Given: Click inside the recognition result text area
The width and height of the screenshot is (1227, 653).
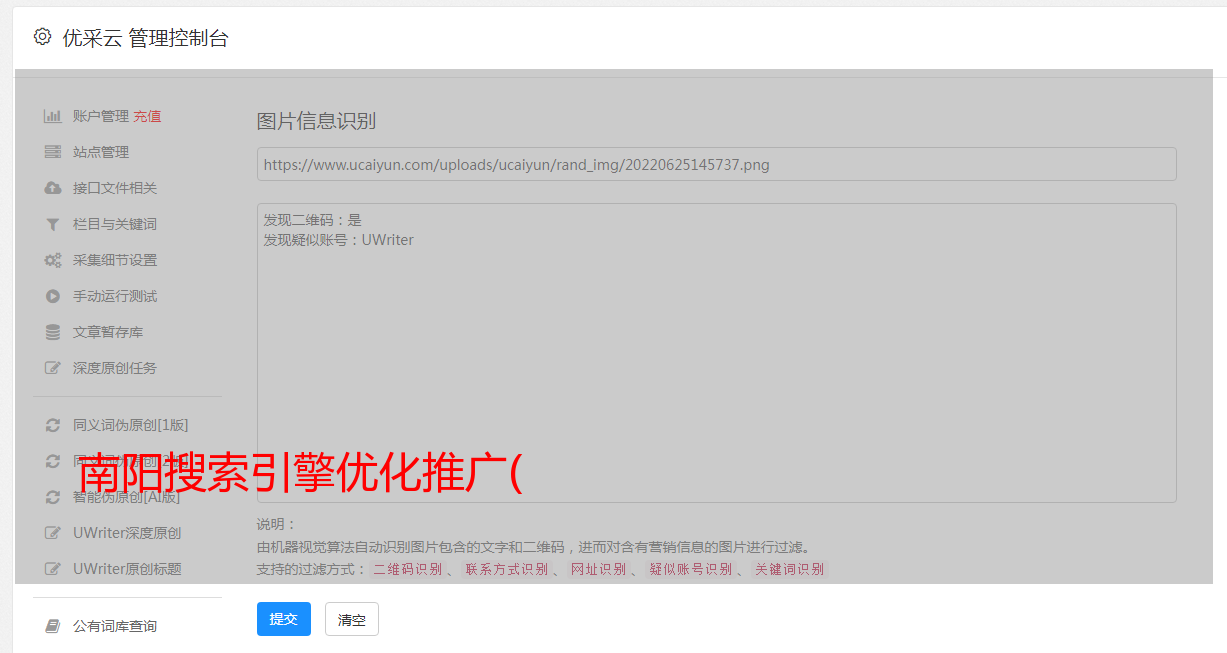Looking at the screenshot, I should 716,353.
